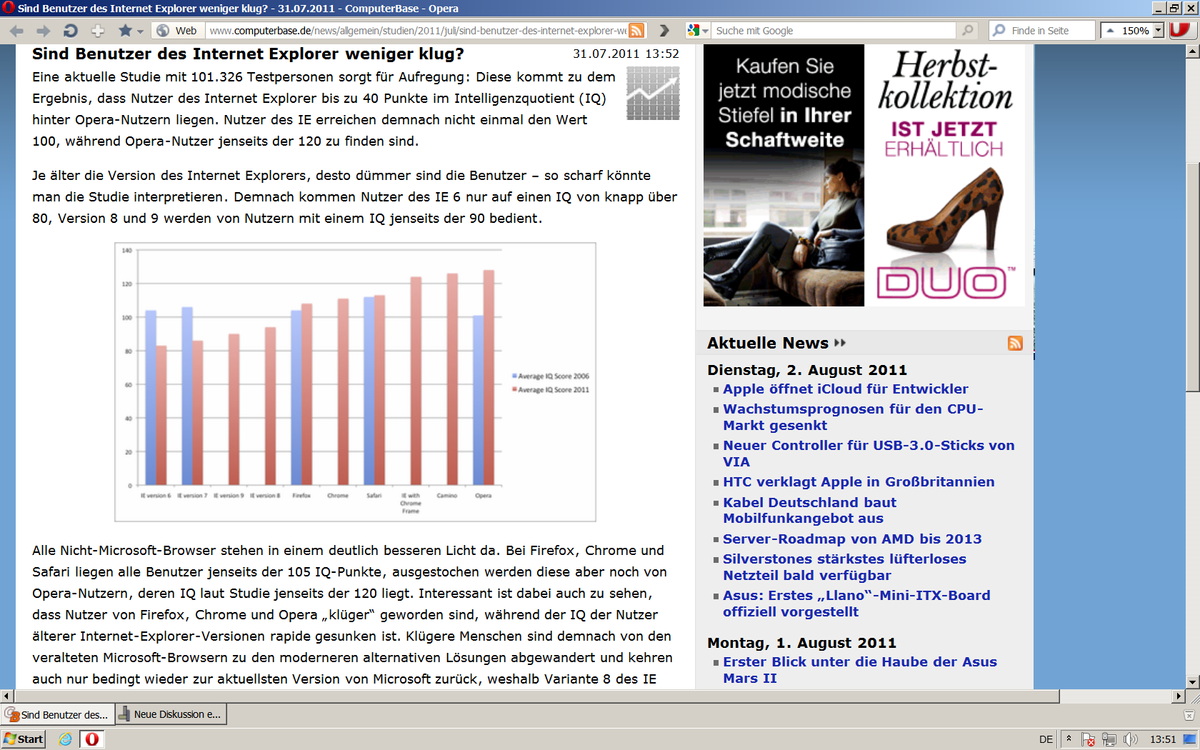Click the desktop icon beside the clock

pos(1191,739)
